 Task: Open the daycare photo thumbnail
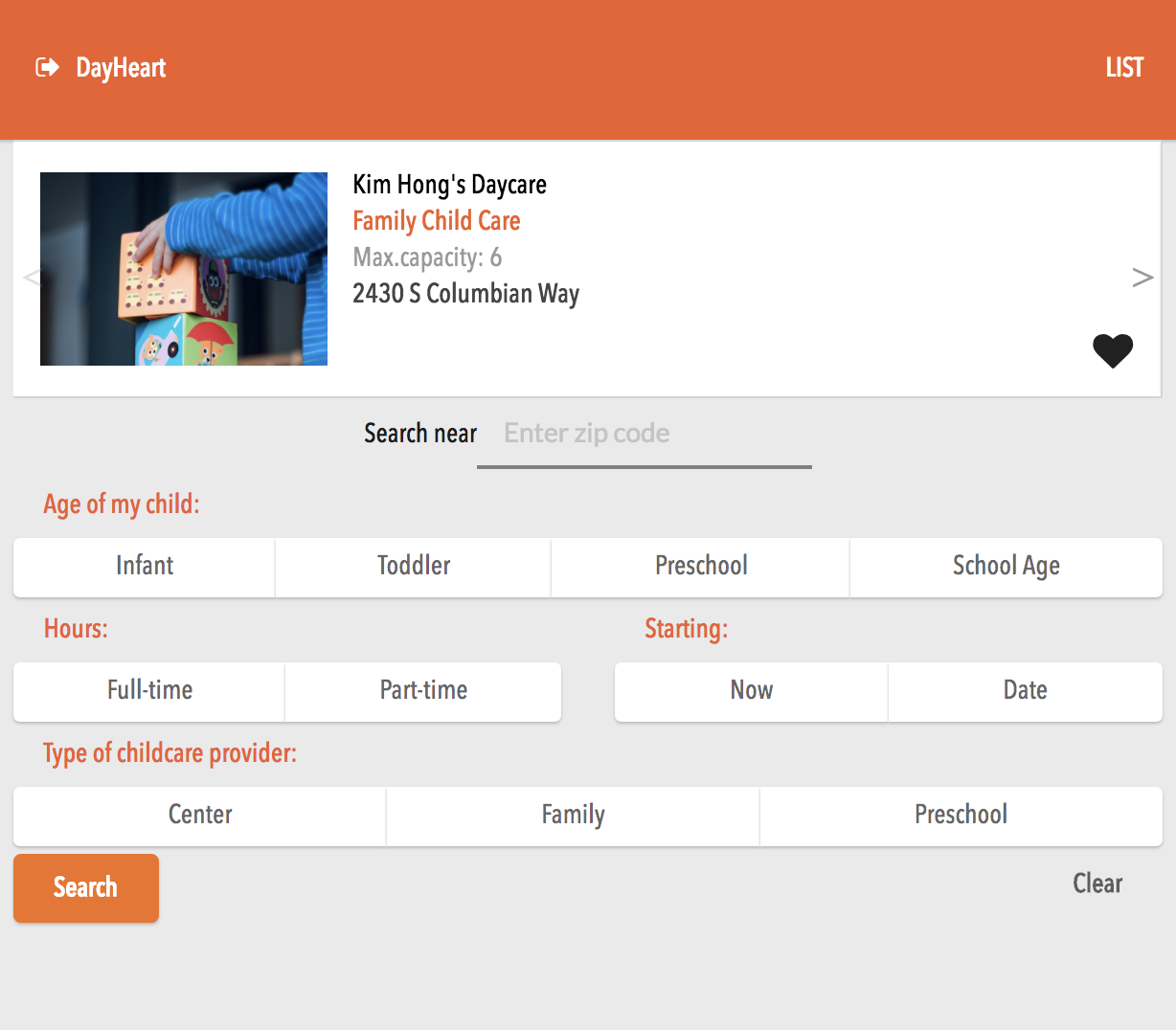pyautogui.click(x=184, y=269)
